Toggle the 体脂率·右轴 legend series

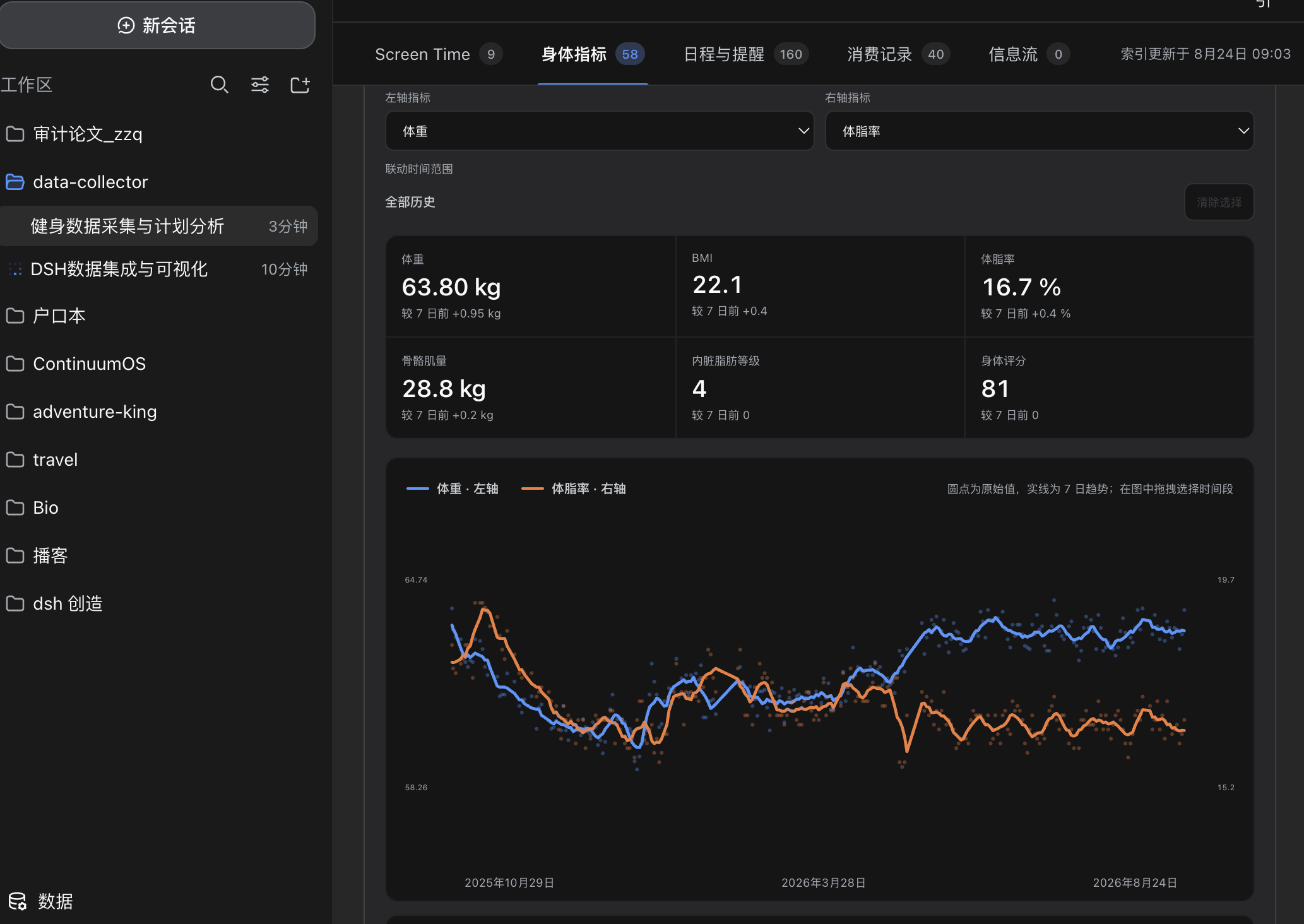574,489
